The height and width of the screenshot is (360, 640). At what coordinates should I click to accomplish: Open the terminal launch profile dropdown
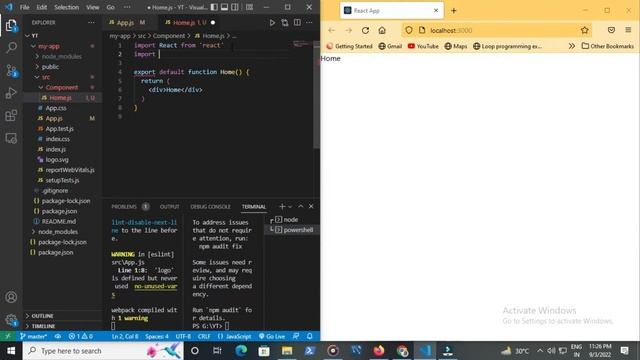coord(291,207)
